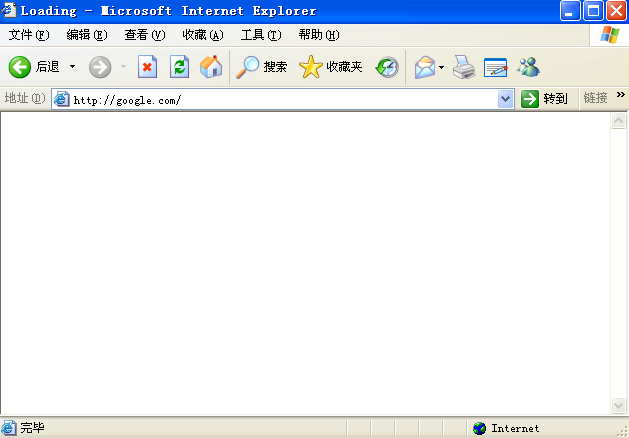Viewport: 629px width, 438px height.
Task: Open the Edit page icon
Action: tap(496, 67)
